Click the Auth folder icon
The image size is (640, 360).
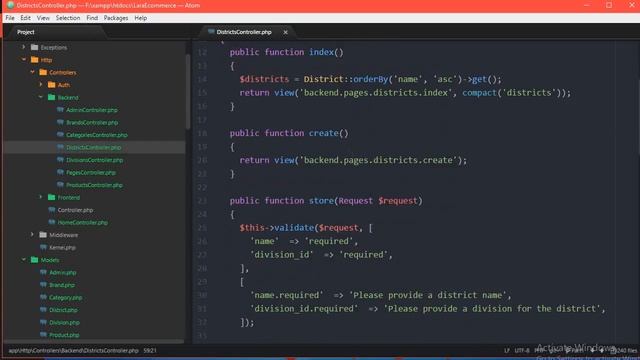coord(51,85)
